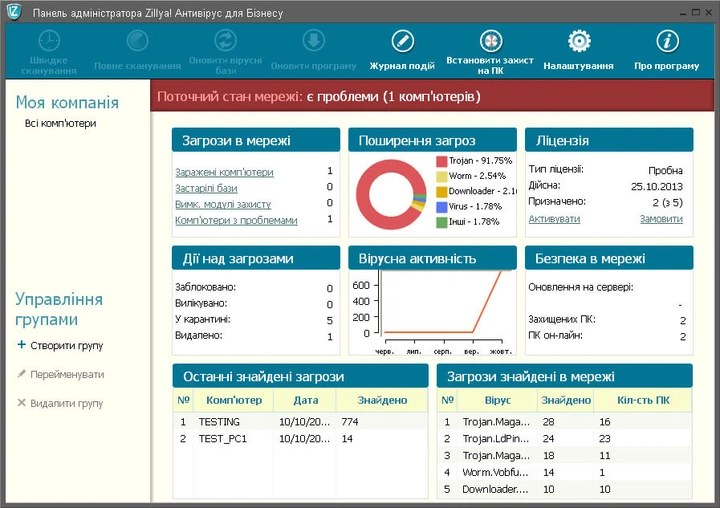Click the Оновити програму download icon
This screenshot has height=508, width=720.
312,42
